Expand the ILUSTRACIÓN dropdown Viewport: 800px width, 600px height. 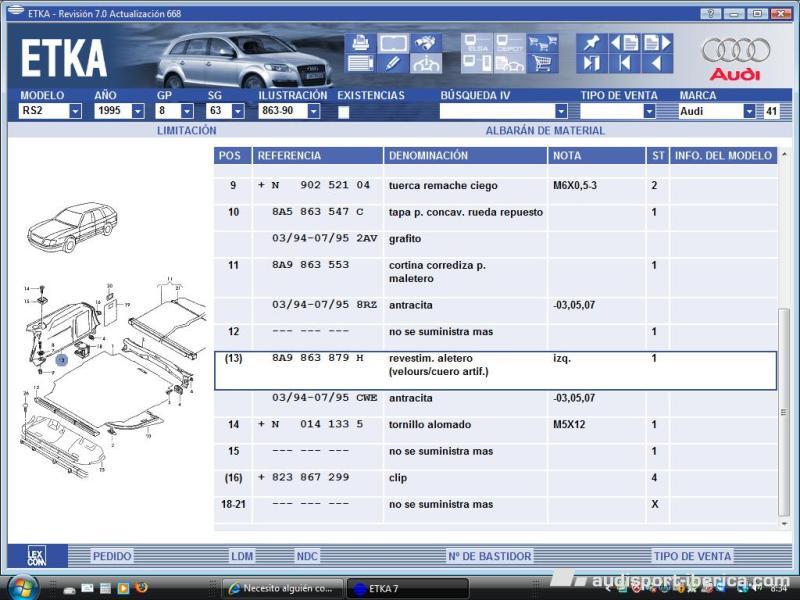[314, 111]
